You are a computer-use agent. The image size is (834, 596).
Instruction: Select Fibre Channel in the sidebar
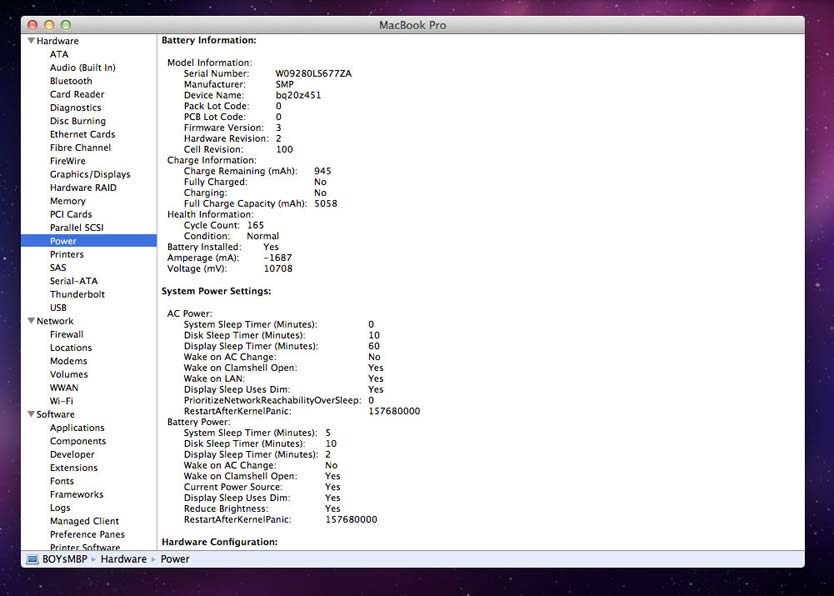80,147
